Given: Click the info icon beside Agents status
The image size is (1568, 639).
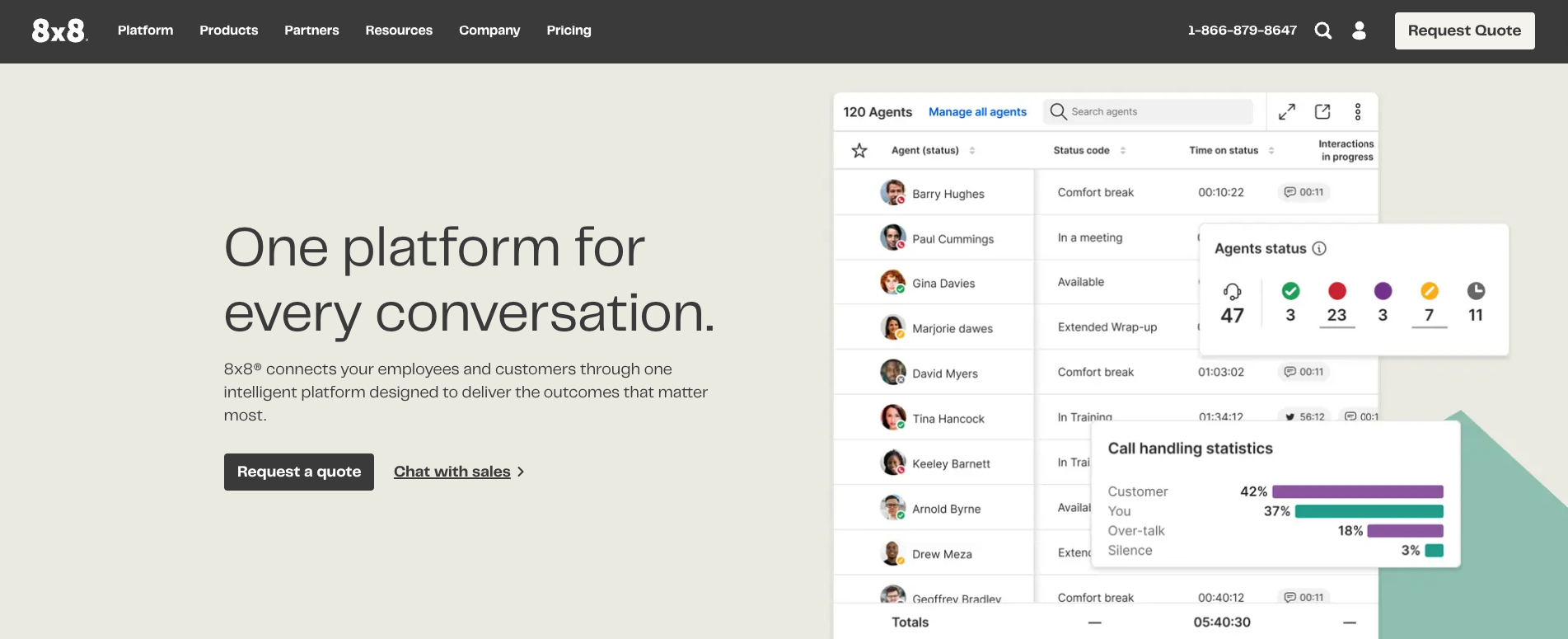Looking at the screenshot, I should pos(1319,248).
